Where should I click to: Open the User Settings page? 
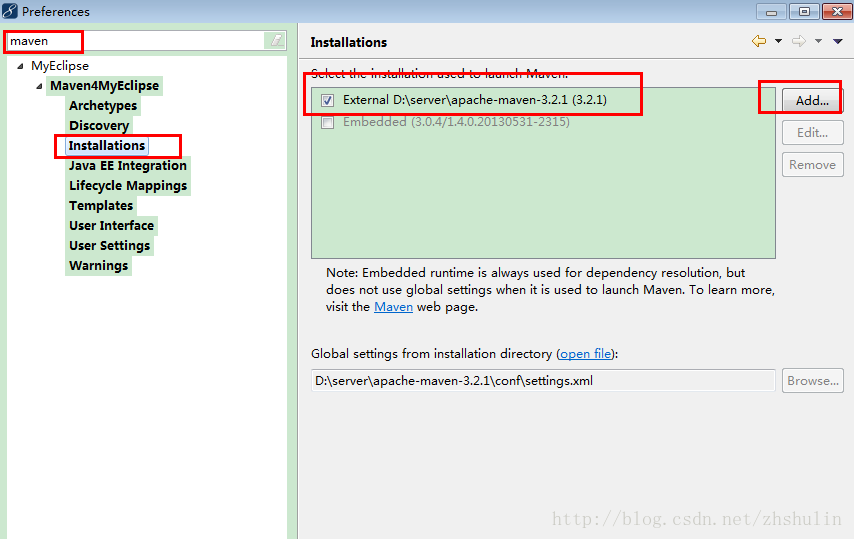click(x=109, y=246)
